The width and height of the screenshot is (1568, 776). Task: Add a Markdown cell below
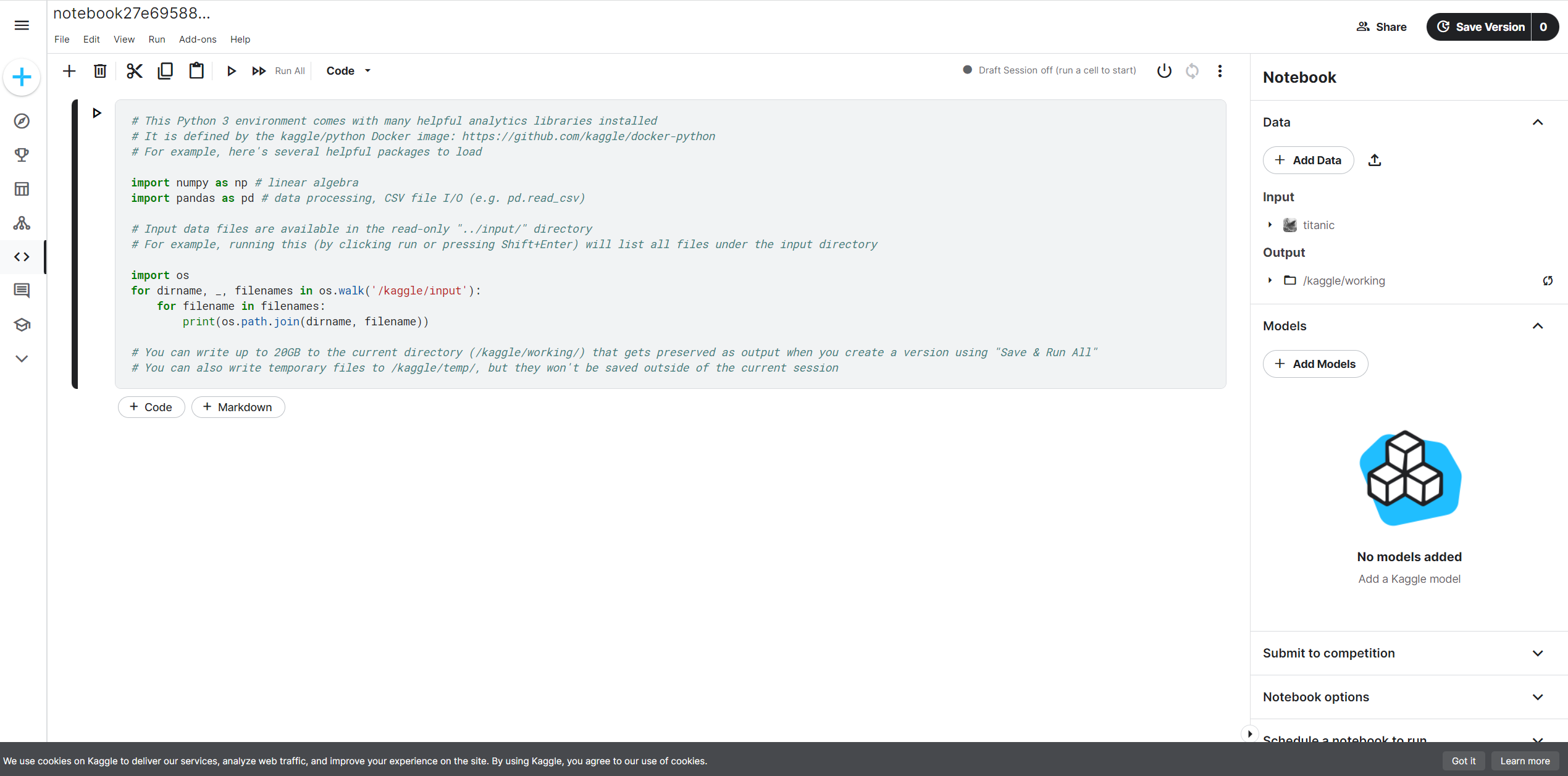(x=238, y=407)
